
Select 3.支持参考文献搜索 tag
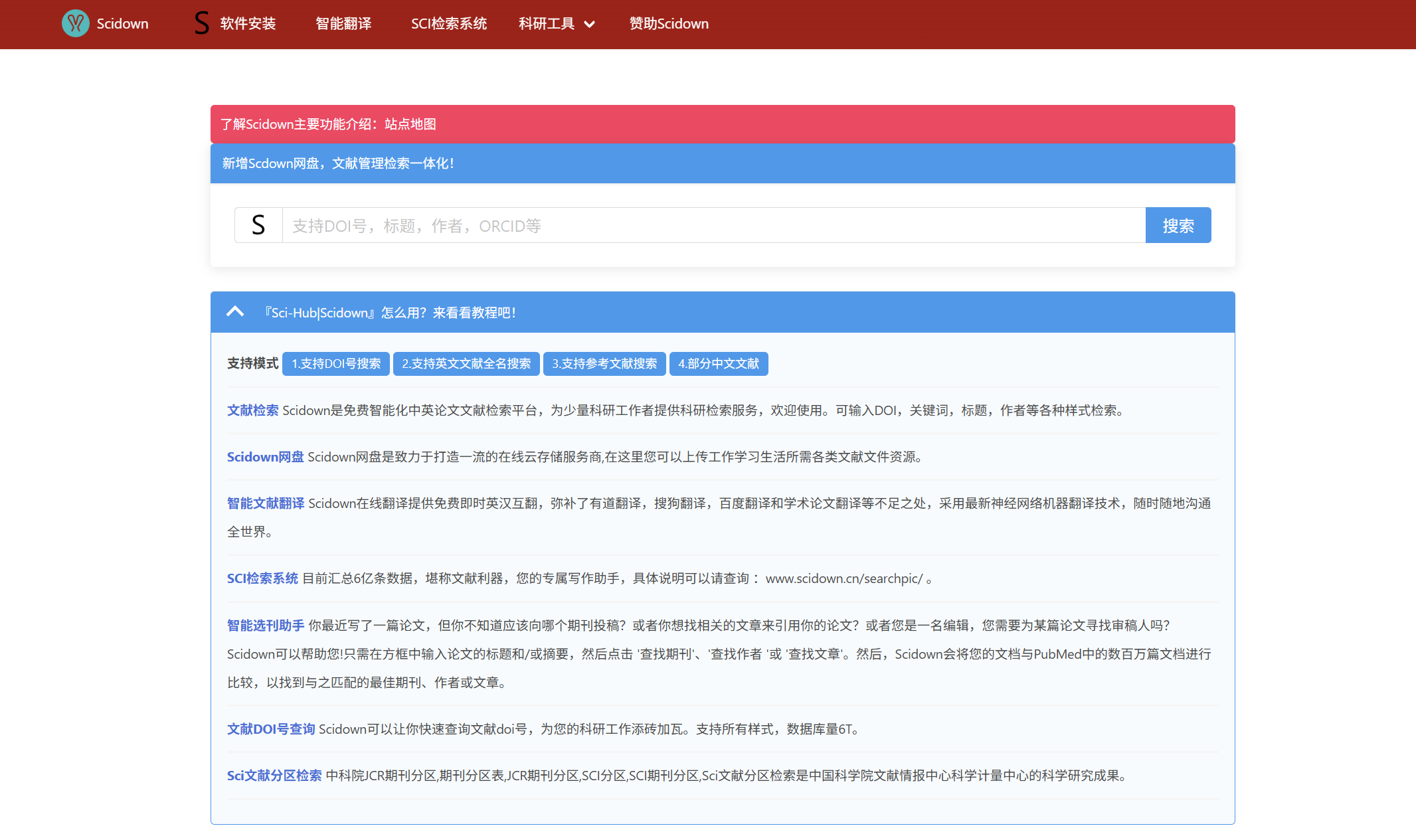pyautogui.click(x=604, y=364)
